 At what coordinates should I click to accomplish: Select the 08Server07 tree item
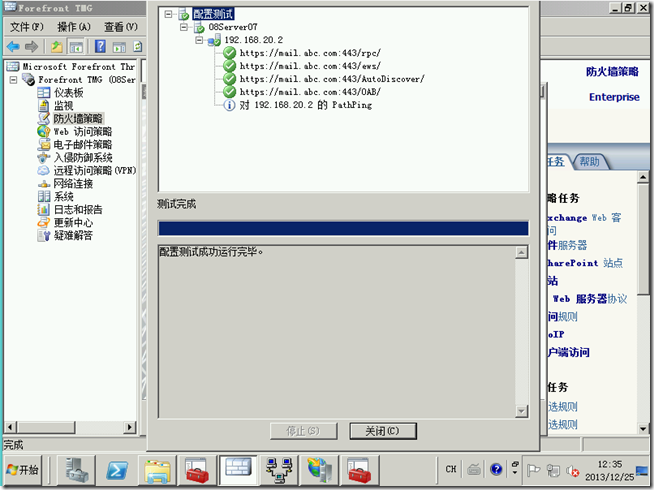coord(233,27)
